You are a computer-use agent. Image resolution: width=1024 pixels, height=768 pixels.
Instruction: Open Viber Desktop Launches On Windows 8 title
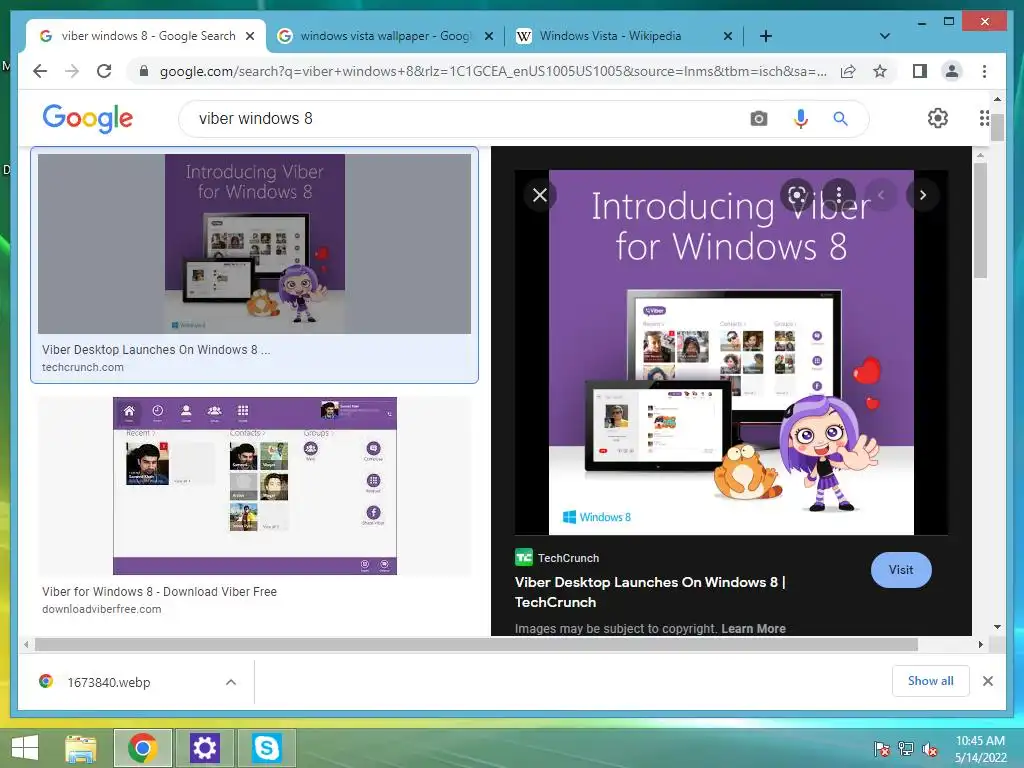pos(650,592)
